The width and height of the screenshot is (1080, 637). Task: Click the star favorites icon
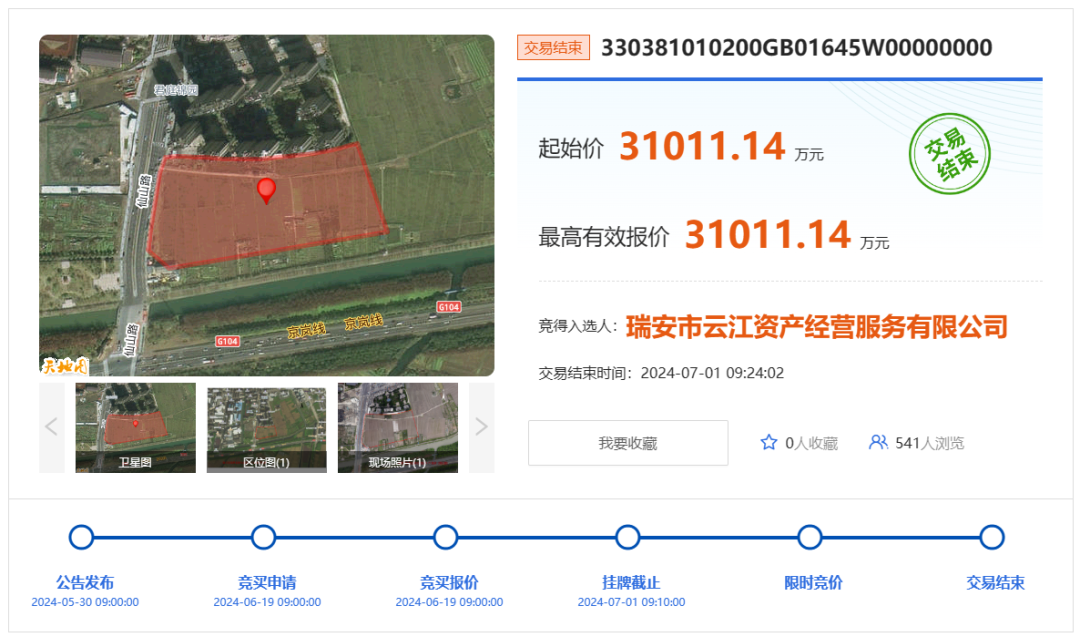[x=768, y=442]
